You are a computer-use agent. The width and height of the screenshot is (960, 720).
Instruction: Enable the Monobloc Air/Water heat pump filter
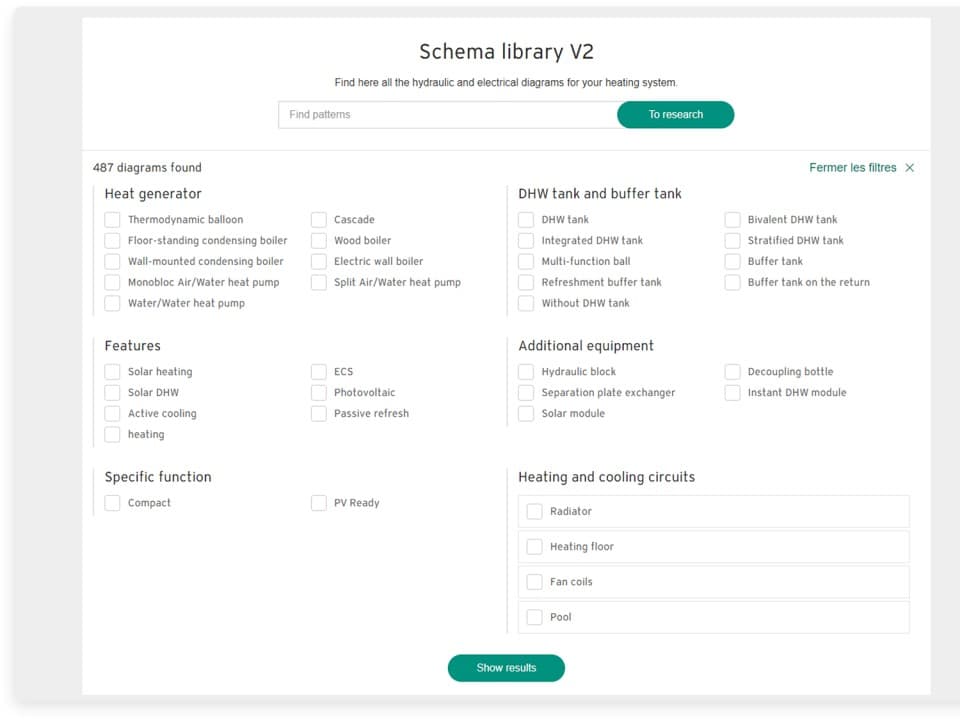click(112, 282)
